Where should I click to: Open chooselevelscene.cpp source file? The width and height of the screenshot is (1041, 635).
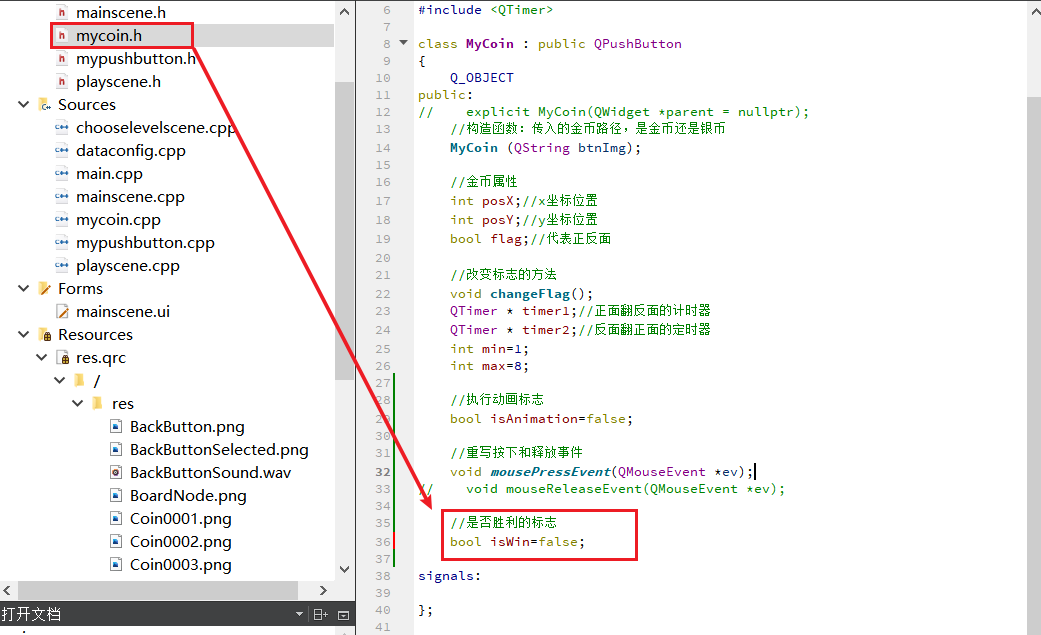point(155,128)
